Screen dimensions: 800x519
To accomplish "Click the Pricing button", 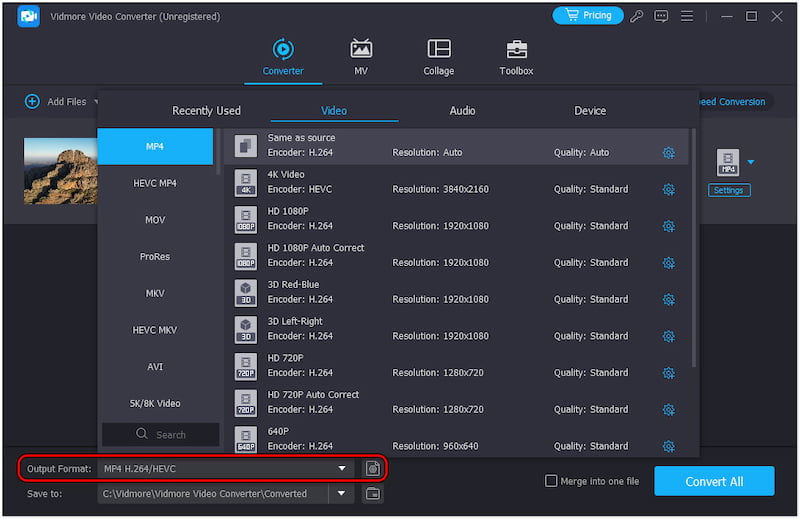I will click(x=588, y=16).
